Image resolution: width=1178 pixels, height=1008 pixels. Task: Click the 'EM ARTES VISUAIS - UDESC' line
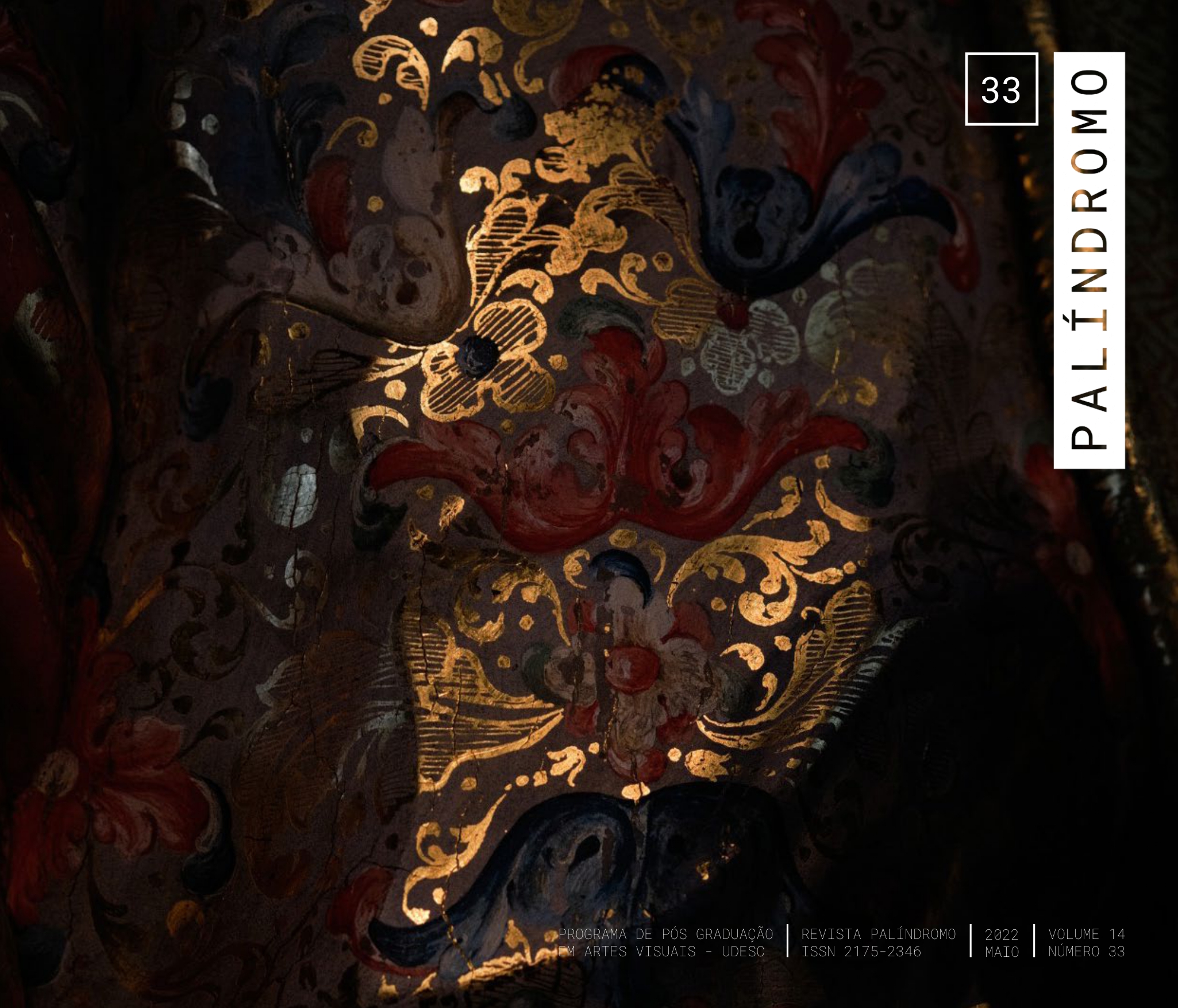coord(661,952)
